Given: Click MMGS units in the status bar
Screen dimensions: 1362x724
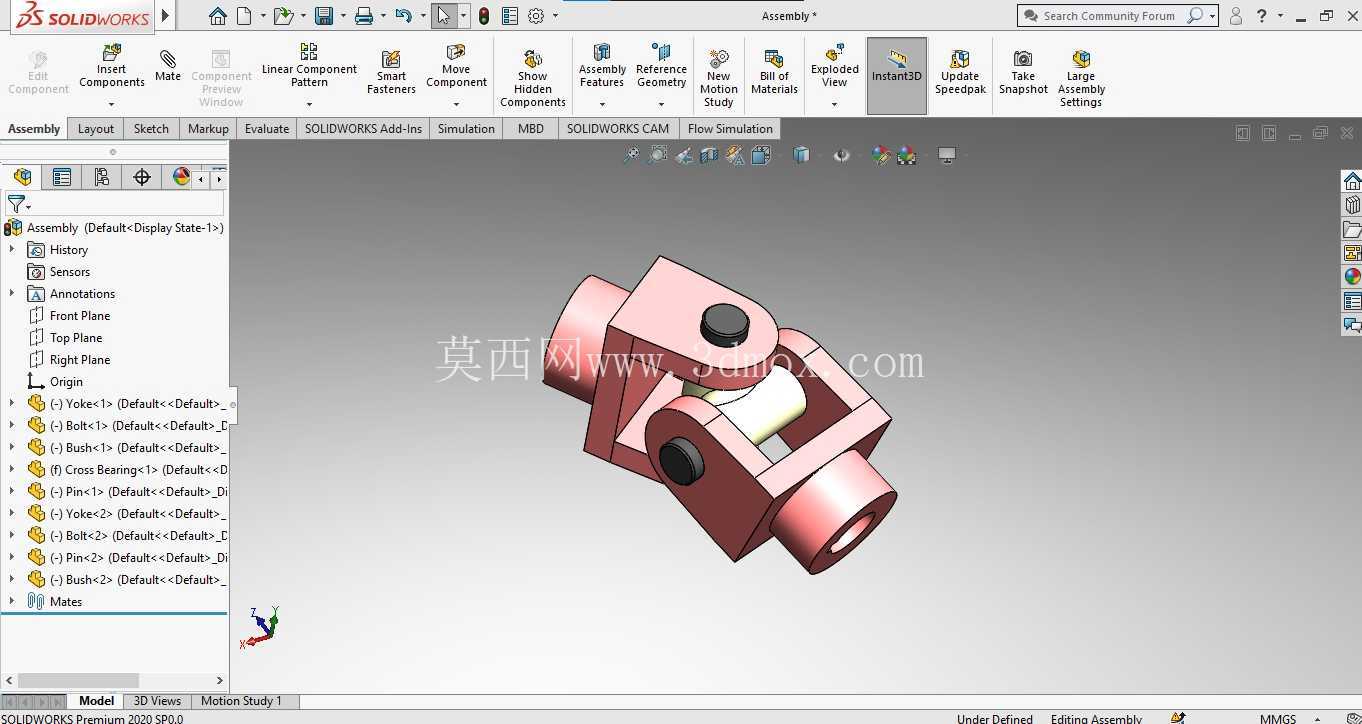Looking at the screenshot, I should pos(1277,718).
